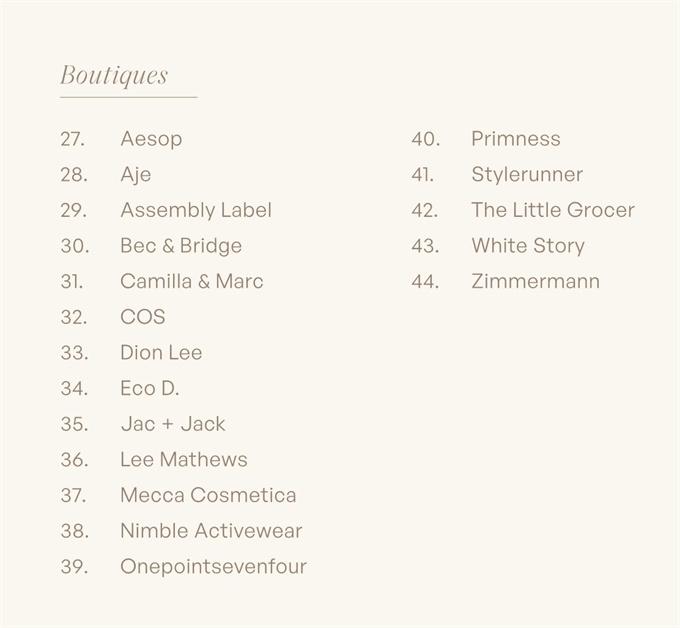This screenshot has height=628, width=680.
Task: Select Aje from the boutique list
Action: coord(136,175)
